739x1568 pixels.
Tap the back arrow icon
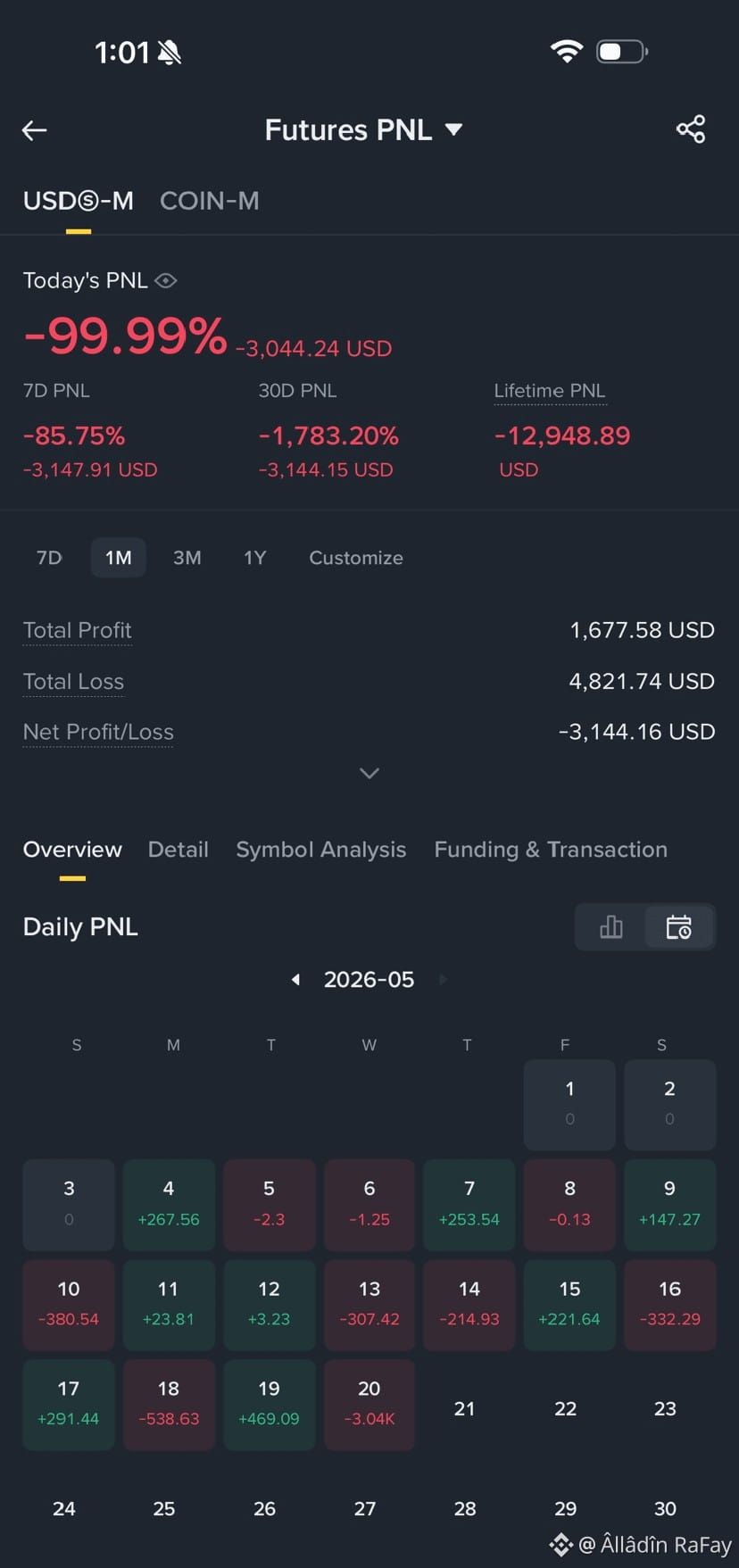[34, 130]
